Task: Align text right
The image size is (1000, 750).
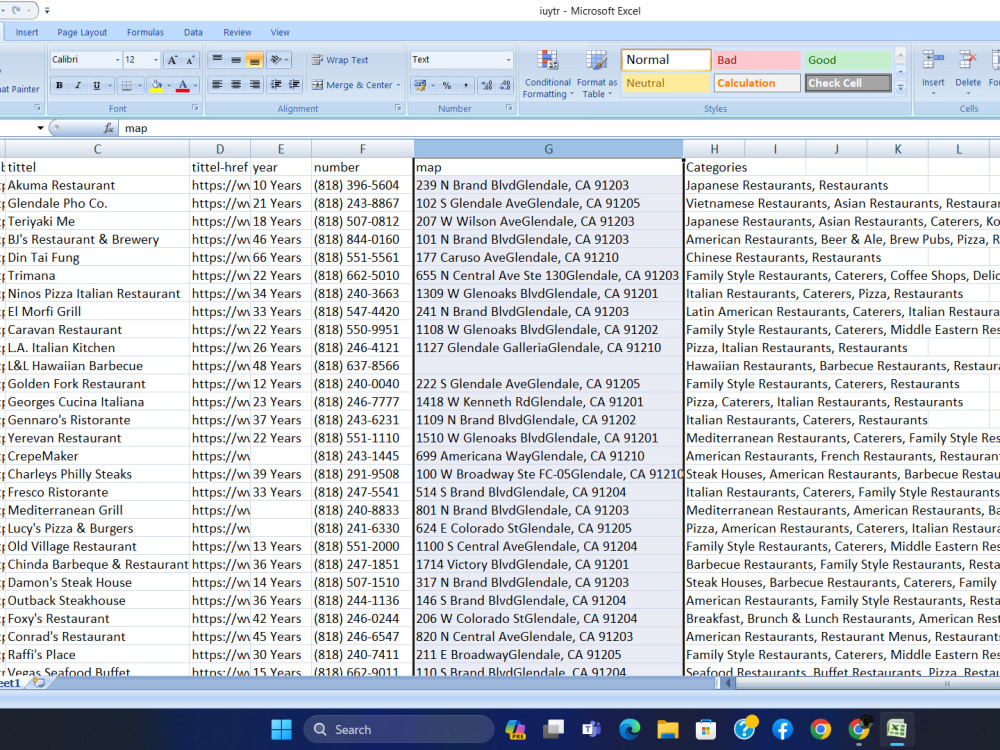Action: (x=254, y=84)
